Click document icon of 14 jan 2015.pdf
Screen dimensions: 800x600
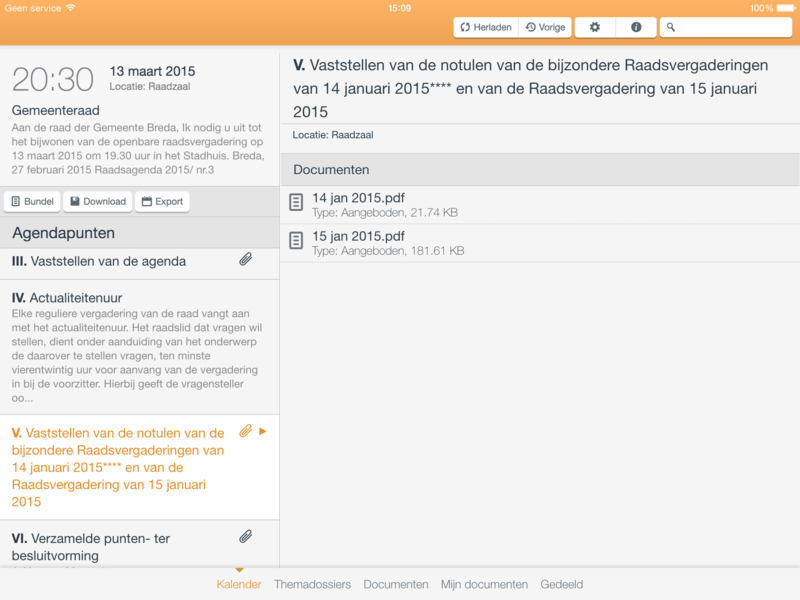[x=296, y=203]
